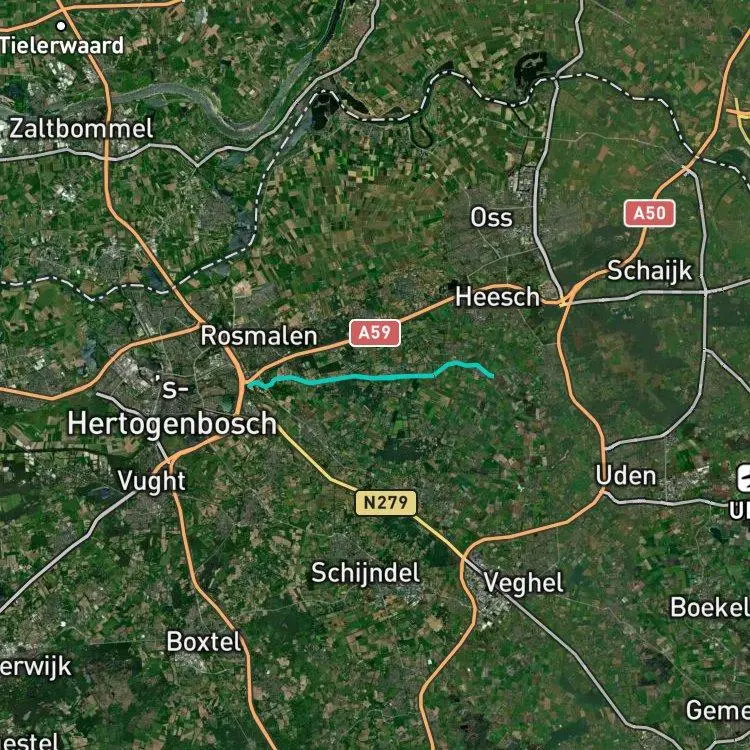Click the A59 highway shield
Screen dimensions: 750x750
375,333
